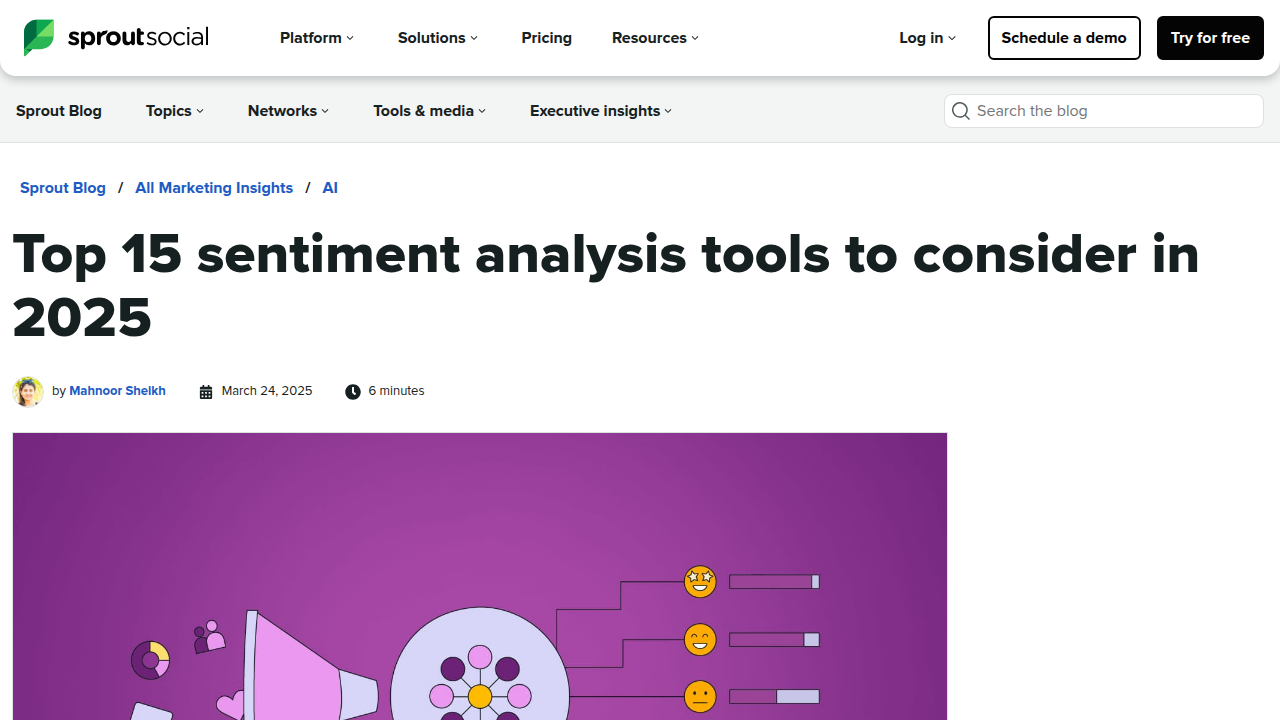Go to the Pricing page

point(547,38)
